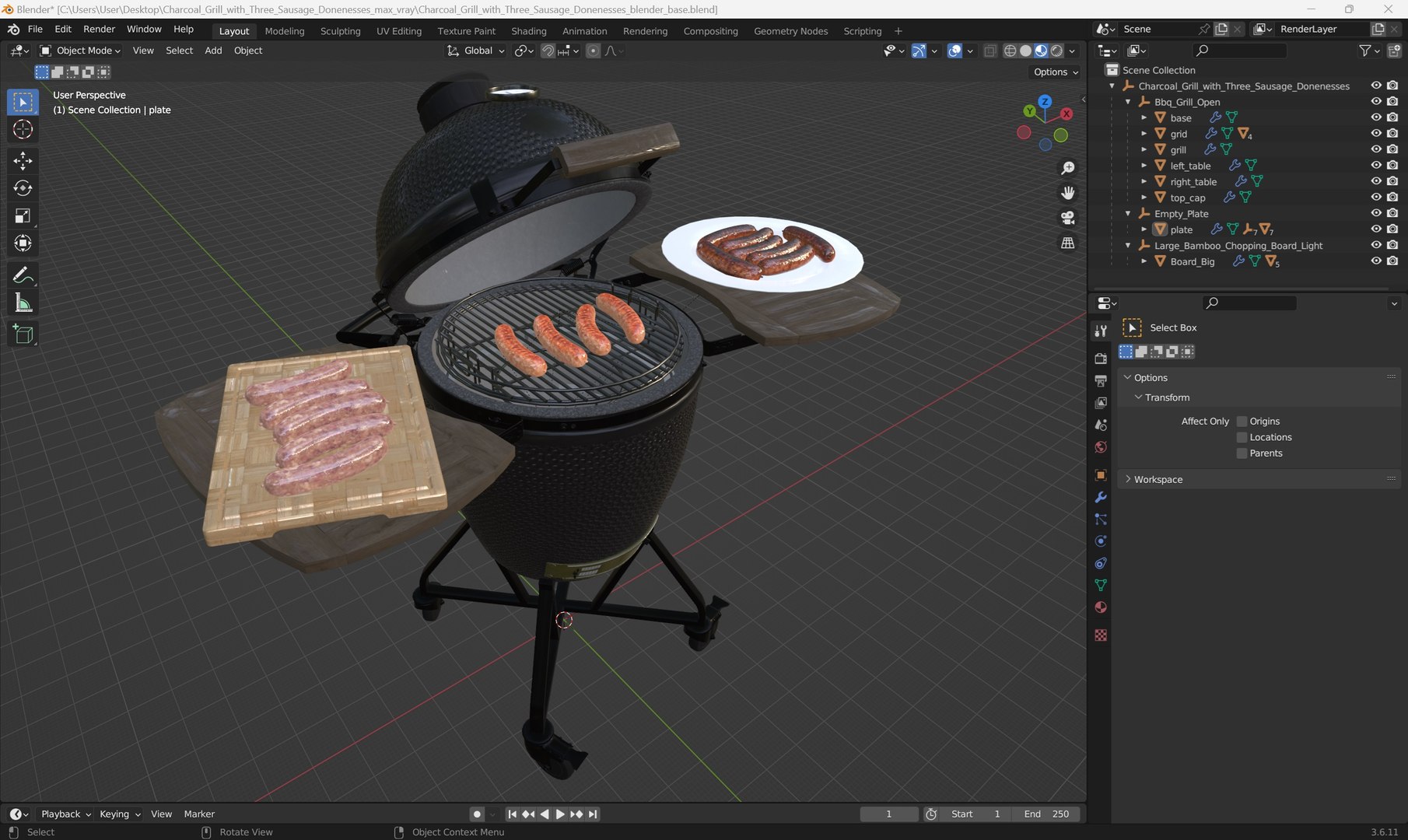Jump to timeline start frame
Viewport: 1408px width, 840px height.
(512, 814)
